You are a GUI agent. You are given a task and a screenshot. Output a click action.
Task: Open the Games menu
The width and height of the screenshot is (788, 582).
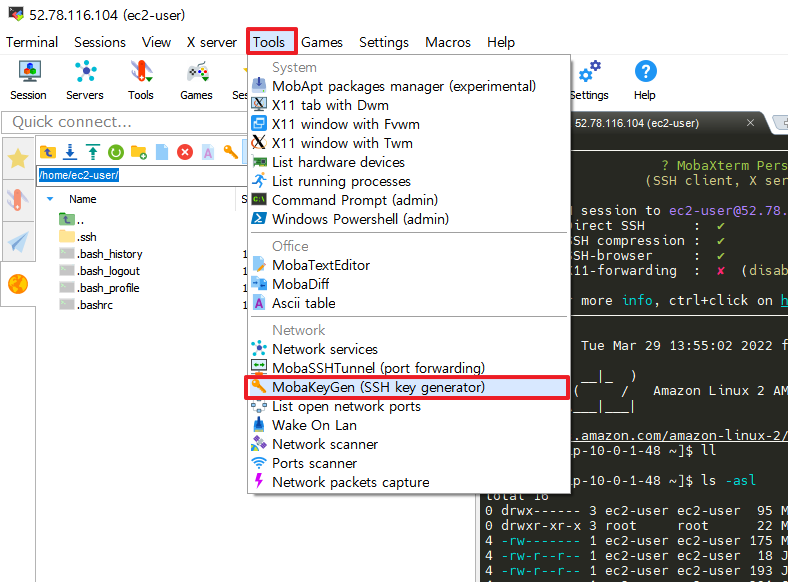point(322,42)
